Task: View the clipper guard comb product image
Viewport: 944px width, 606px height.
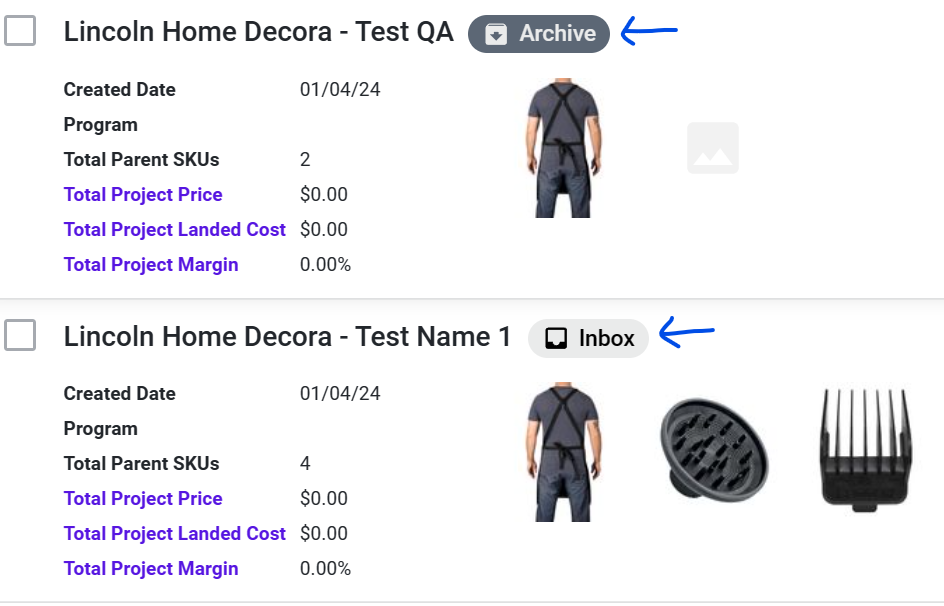Action: pyautogui.click(x=866, y=452)
